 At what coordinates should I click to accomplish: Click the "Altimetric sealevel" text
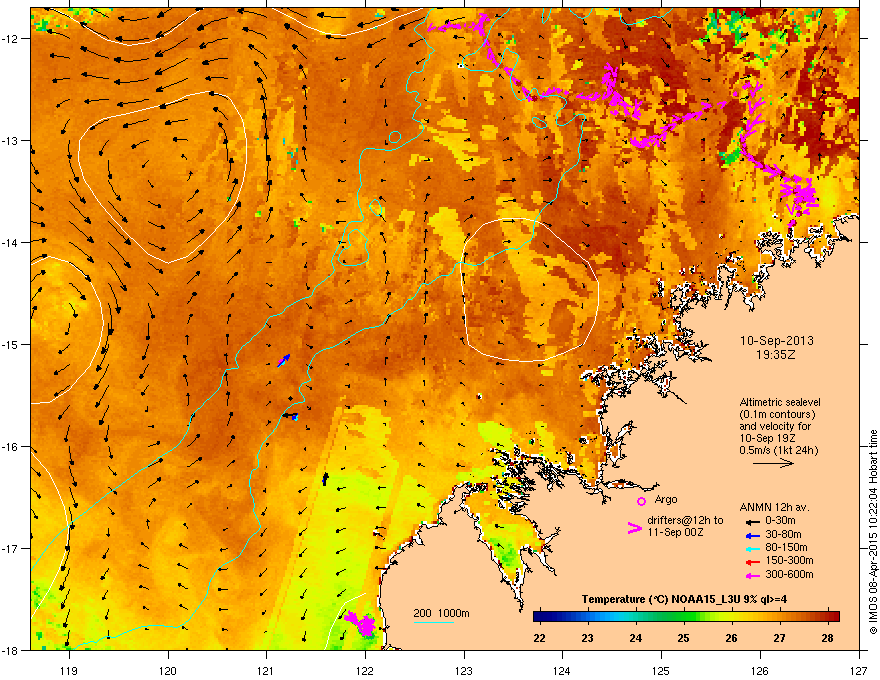(780, 402)
